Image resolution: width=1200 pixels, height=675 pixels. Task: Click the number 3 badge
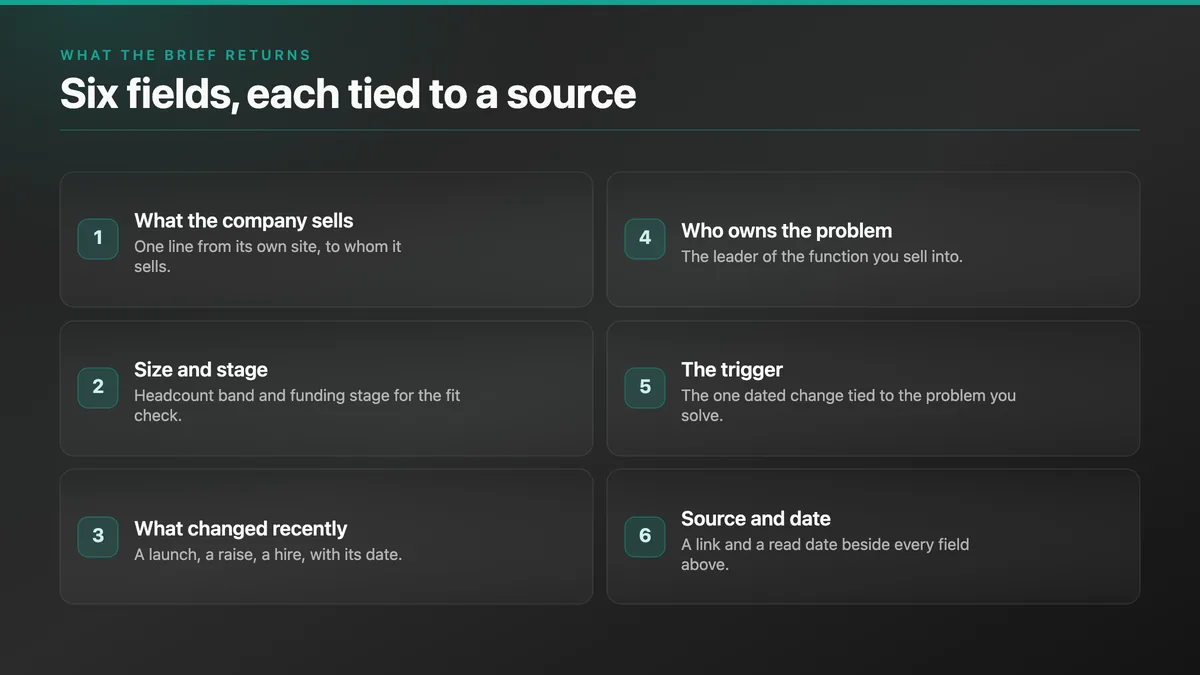[x=98, y=536]
